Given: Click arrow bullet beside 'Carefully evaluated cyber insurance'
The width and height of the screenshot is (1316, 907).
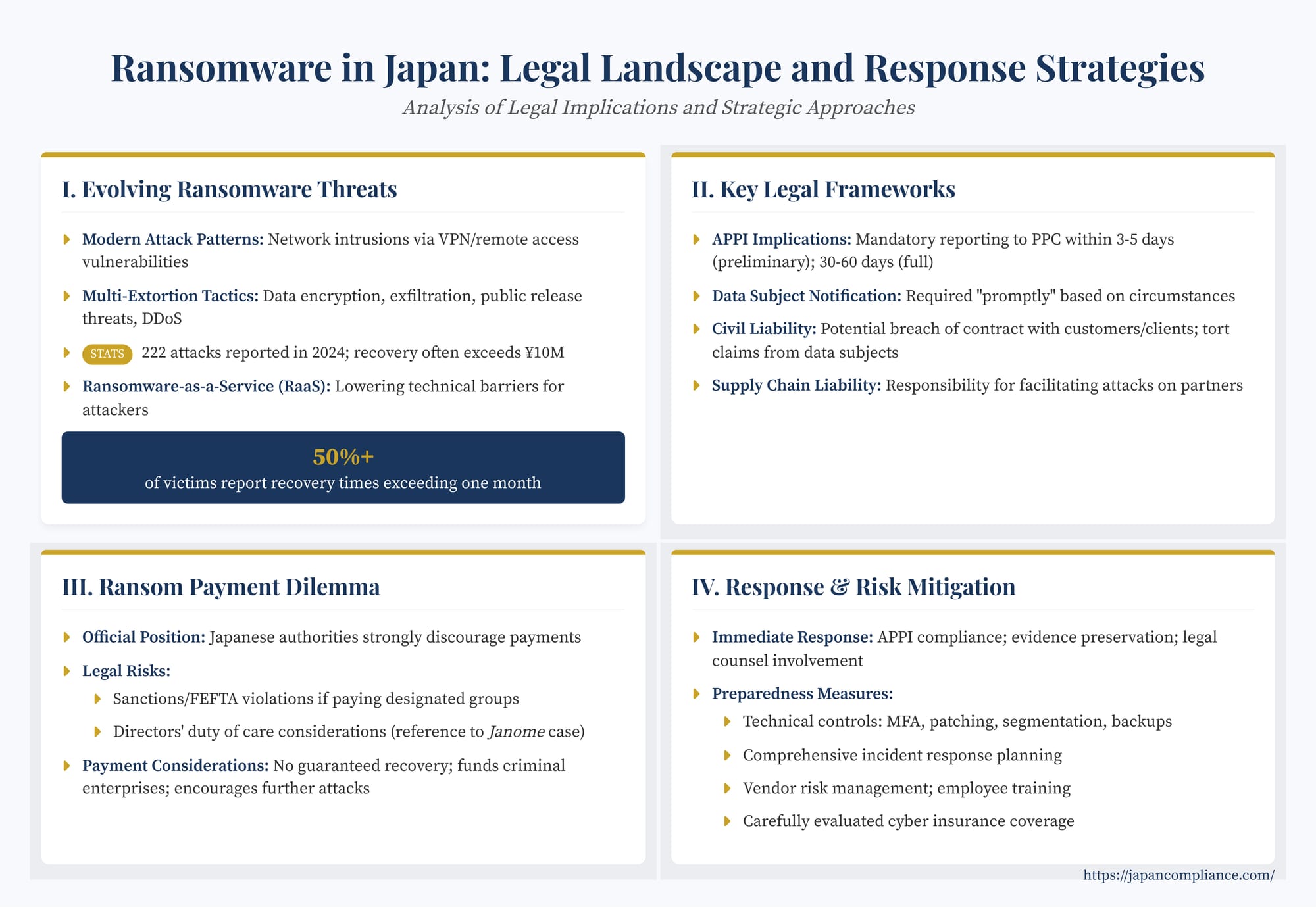Looking at the screenshot, I should point(727,821).
